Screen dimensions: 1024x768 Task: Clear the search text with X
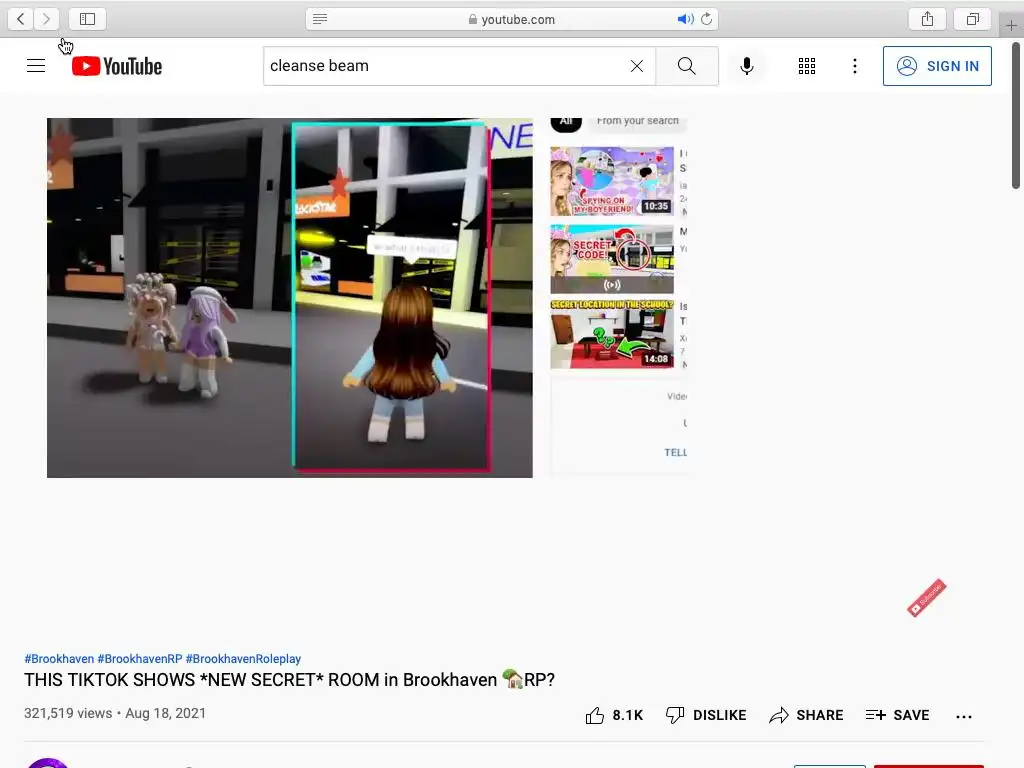[637, 66]
